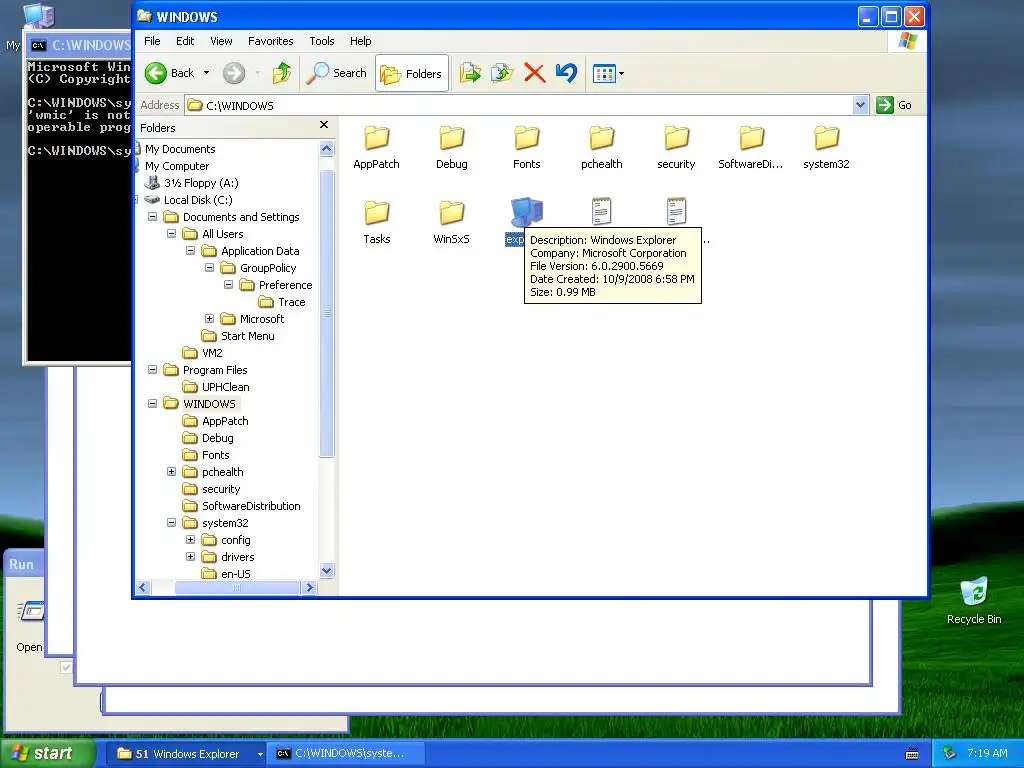Expand the drivers tree node
The image size is (1024, 768).
(190, 556)
